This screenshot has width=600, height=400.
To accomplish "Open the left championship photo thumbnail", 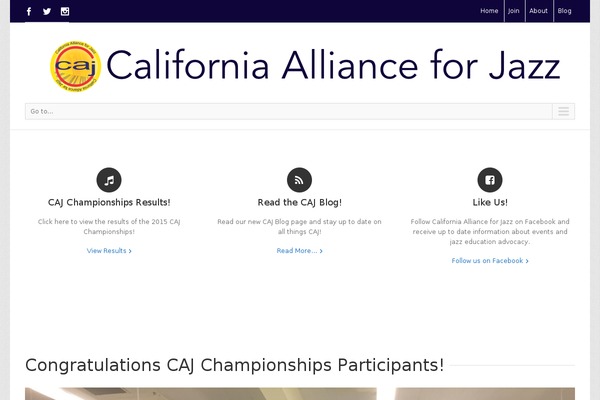I will (x=200, y=394).
